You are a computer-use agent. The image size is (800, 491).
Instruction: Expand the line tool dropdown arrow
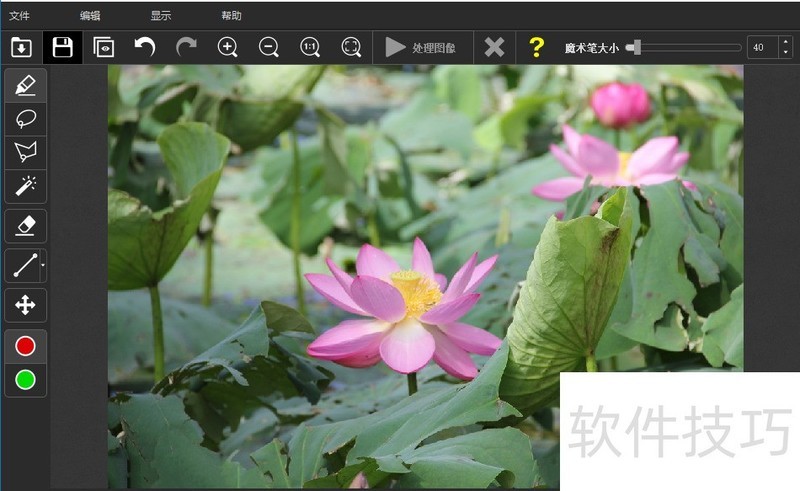[x=43, y=265]
